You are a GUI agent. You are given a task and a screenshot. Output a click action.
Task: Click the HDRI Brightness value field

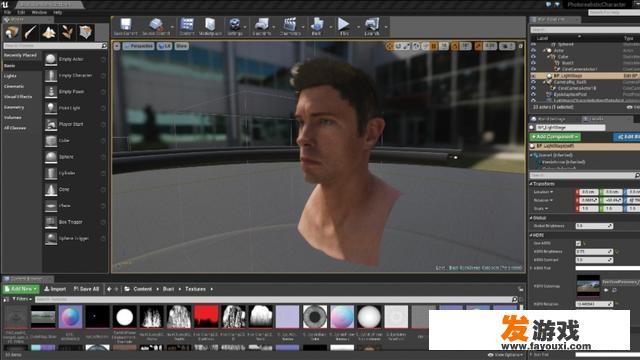click(594, 251)
